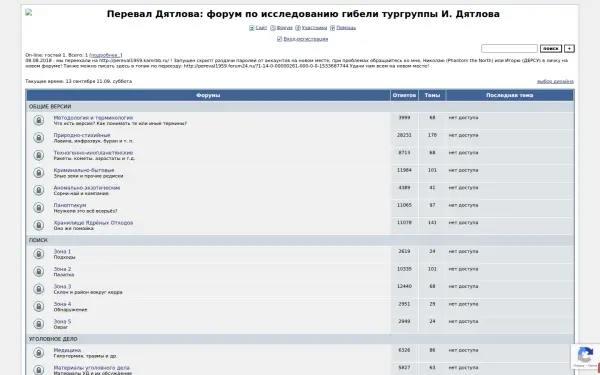Click the Форумы column header
This screenshot has height=375, width=600.
pos(208,95)
